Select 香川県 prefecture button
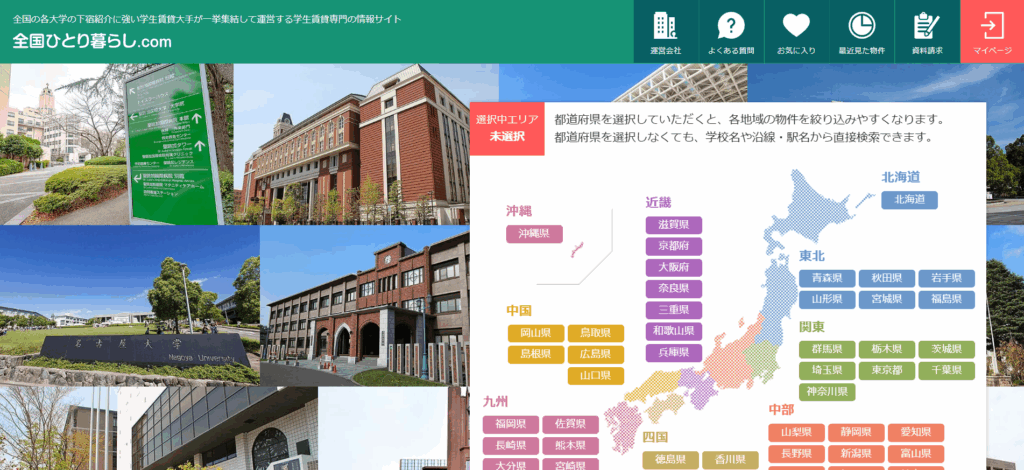1024x470 pixels. 730,460
